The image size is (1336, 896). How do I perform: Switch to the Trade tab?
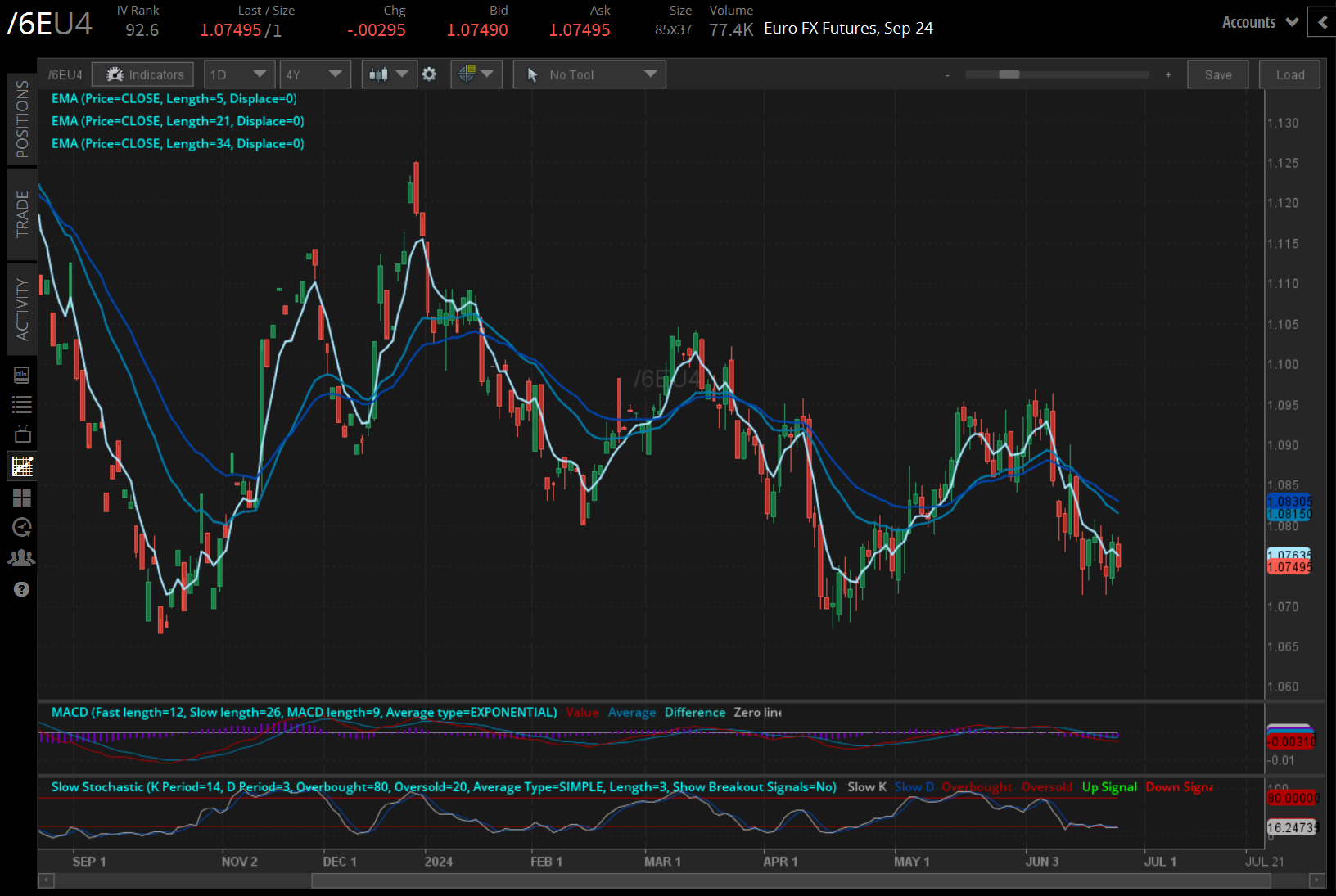tap(22, 214)
